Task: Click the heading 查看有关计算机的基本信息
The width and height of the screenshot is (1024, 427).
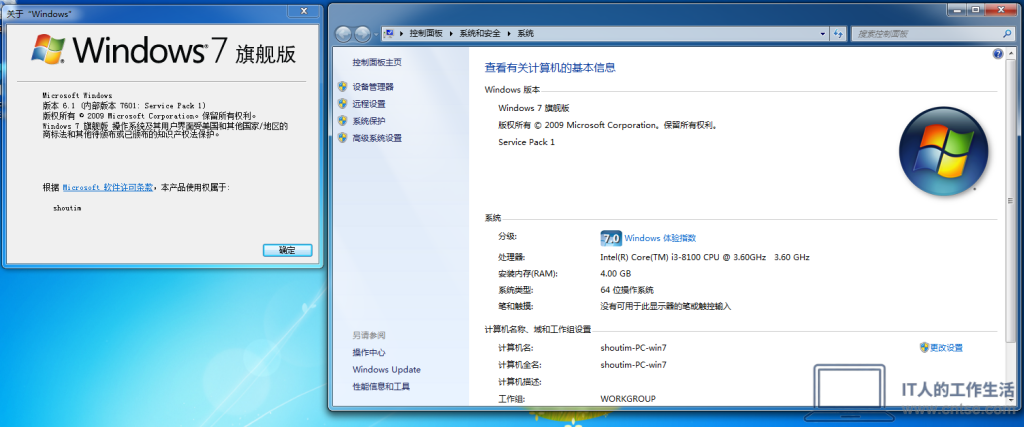Action: (550, 67)
